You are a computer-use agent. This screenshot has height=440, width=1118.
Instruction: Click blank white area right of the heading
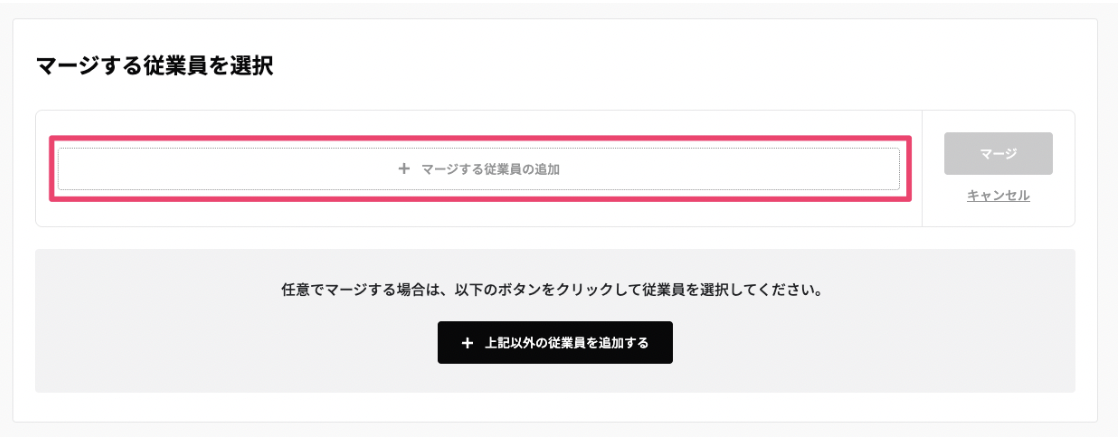tap(677, 67)
